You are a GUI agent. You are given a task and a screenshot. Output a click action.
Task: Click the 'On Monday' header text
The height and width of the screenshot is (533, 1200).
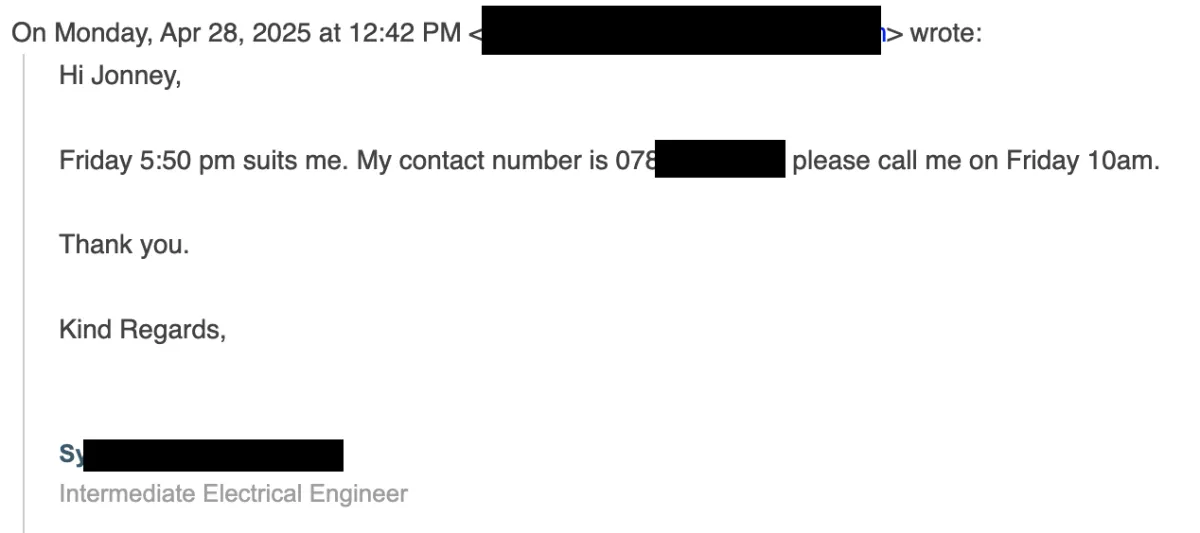[81, 33]
